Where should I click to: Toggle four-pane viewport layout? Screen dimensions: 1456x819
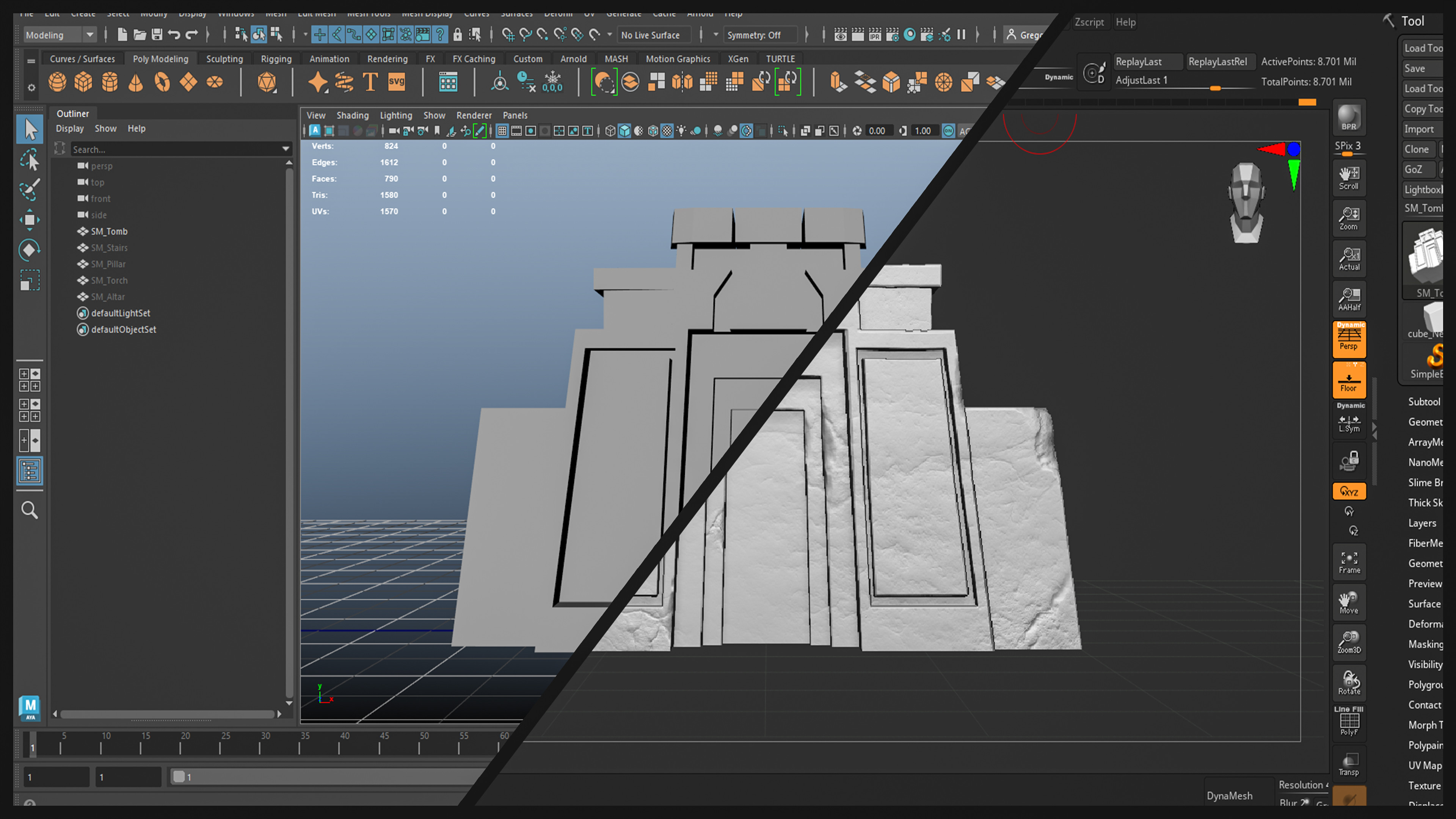(x=30, y=380)
